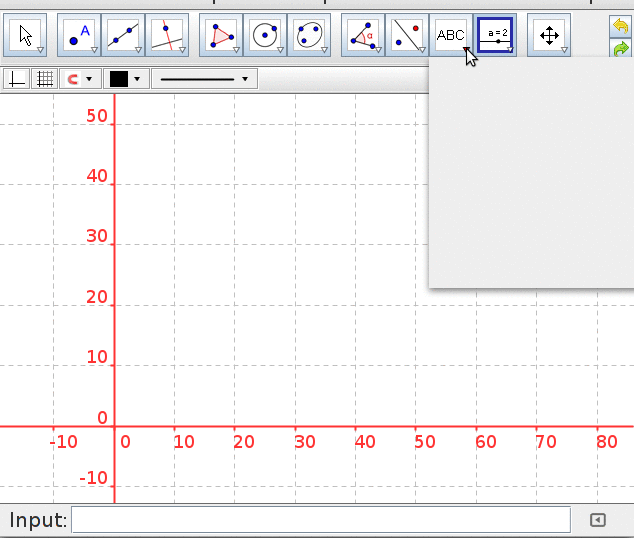The width and height of the screenshot is (634, 538).
Task: Expand Polygon tool submenu triangle
Action: 237,50
